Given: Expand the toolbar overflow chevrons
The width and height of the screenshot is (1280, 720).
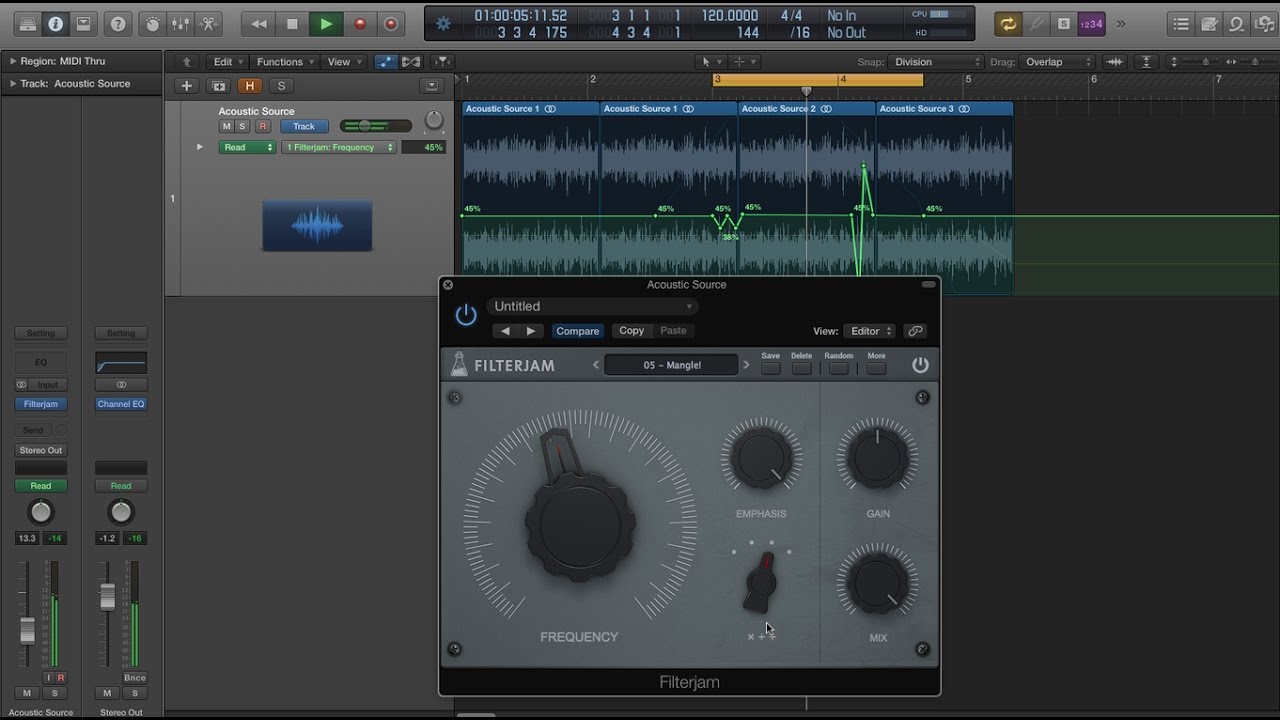Looking at the screenshot, I should click(1121, 24).
